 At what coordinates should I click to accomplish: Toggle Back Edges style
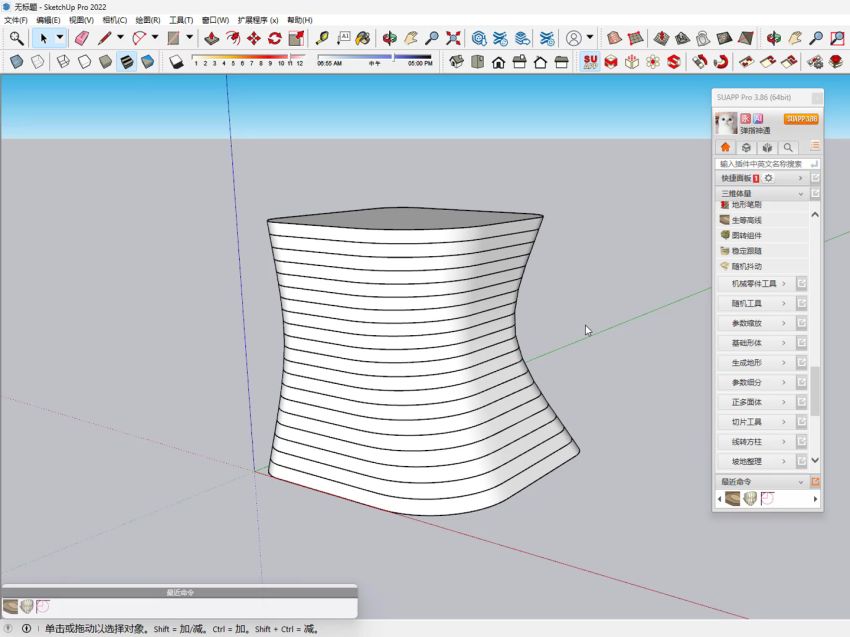(37, 62)
